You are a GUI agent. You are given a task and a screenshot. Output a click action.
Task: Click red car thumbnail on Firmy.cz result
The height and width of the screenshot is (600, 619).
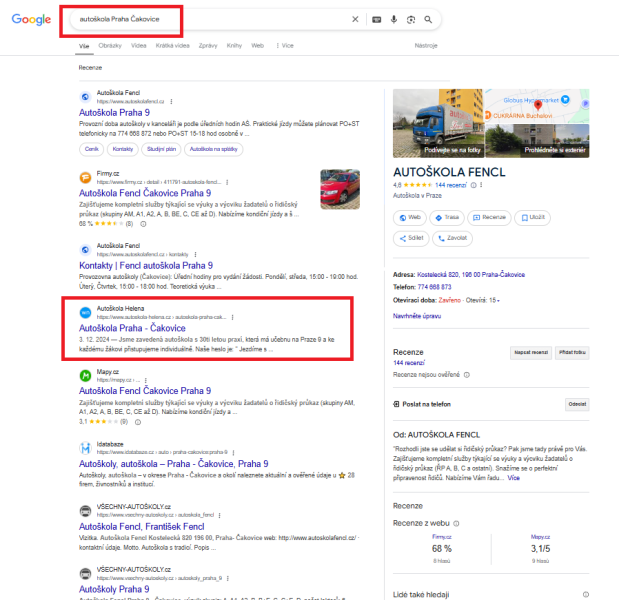(340, 189)
